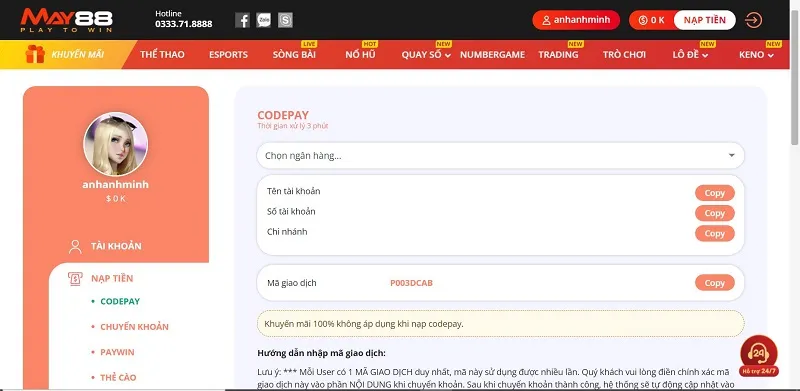Click the logout arrow icon
The image size is (800, 391).
pyautogui.click(x=754, y=20)
